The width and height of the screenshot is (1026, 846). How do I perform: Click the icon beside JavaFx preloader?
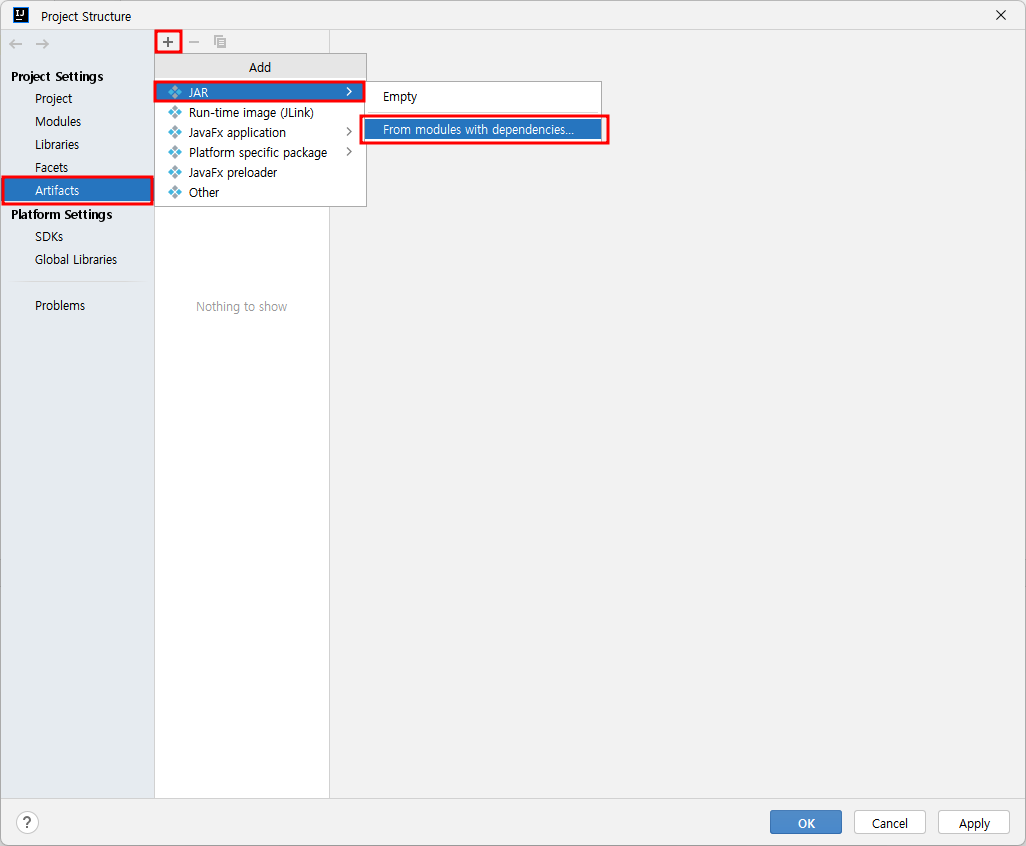tap(175, 172)
